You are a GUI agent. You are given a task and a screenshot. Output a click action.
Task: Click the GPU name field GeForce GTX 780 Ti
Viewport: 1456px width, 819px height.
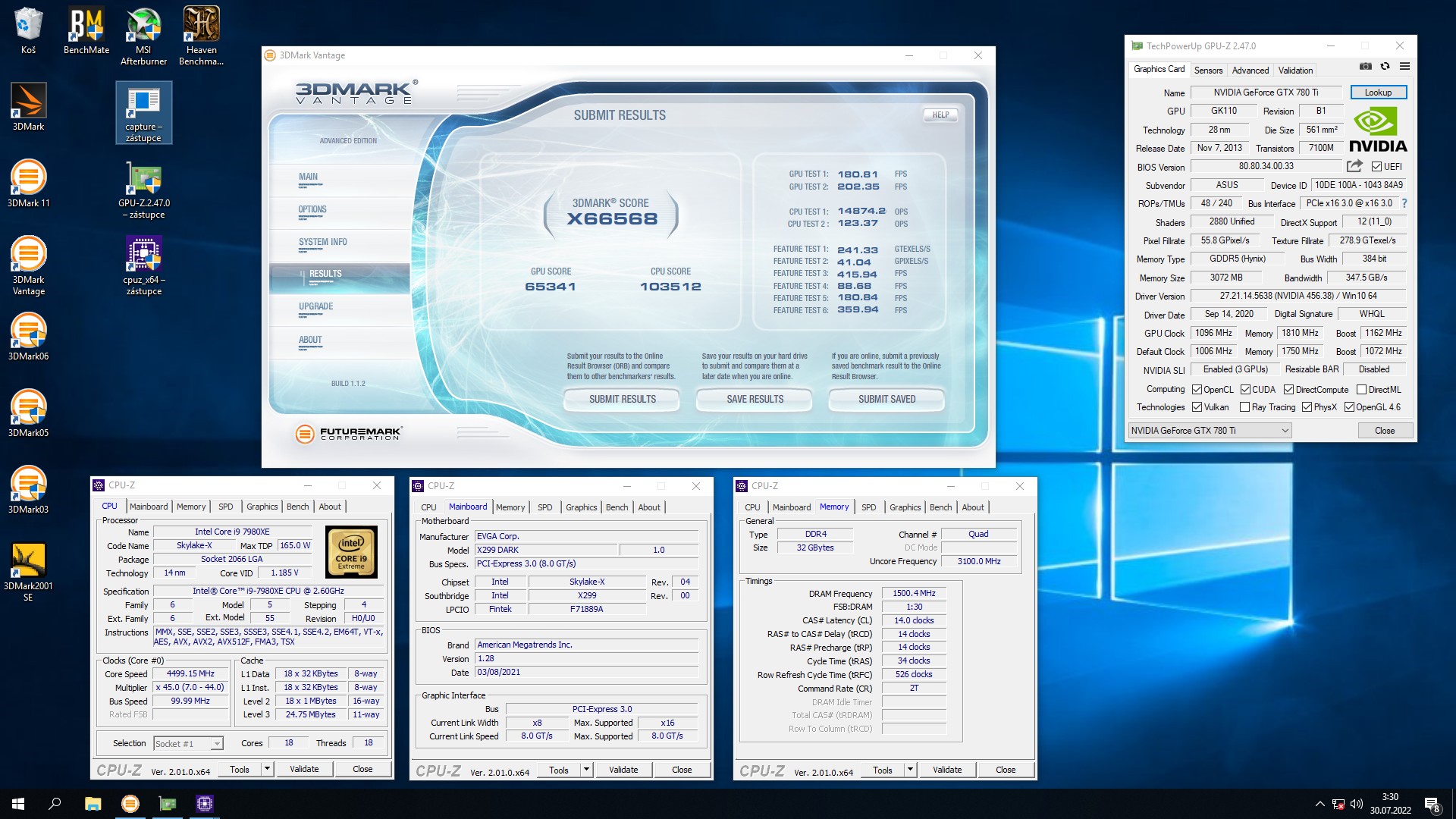[x=1266, y=93]
